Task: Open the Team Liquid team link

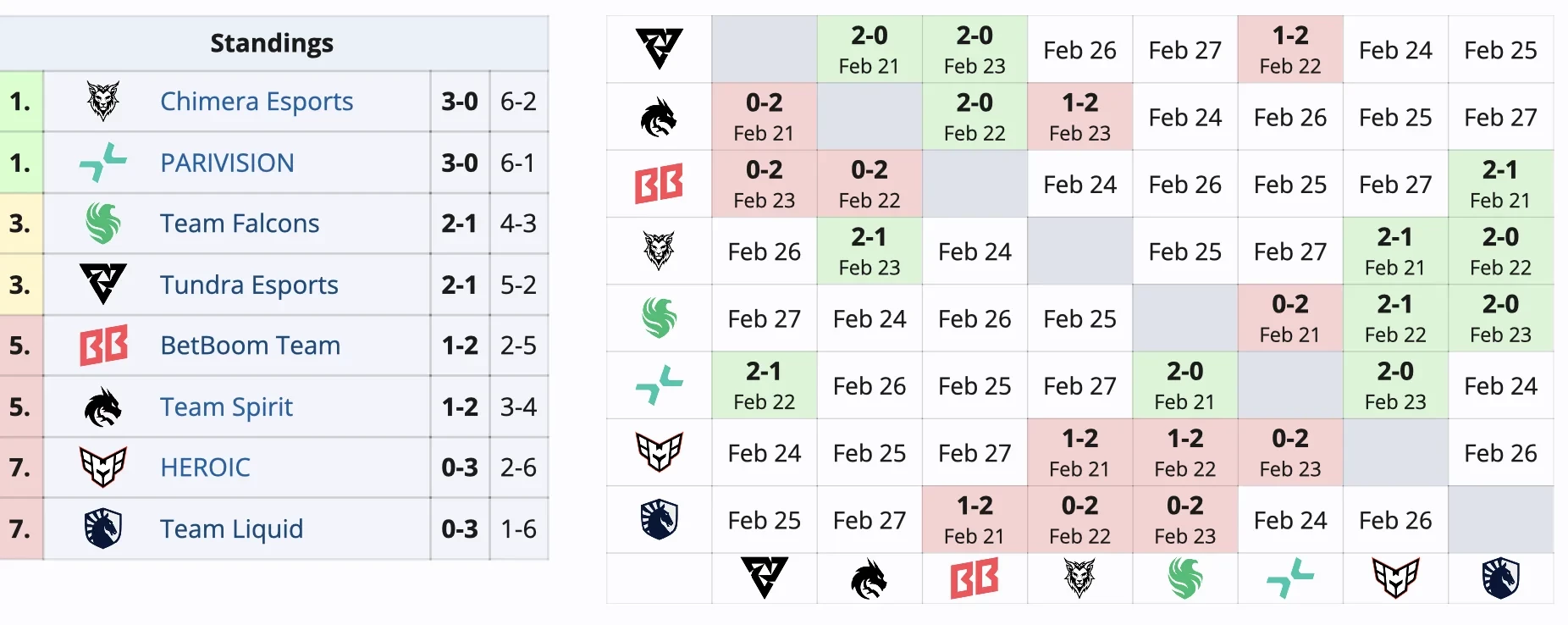Action: click(x=231, y=528)
